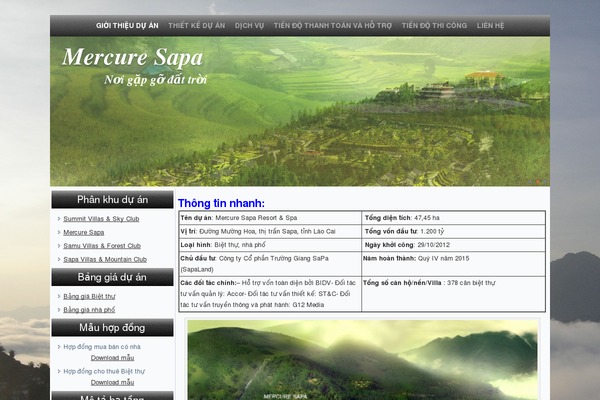Download mẫu for Hợp đồng mua bán có nhà

pos(112,358)
